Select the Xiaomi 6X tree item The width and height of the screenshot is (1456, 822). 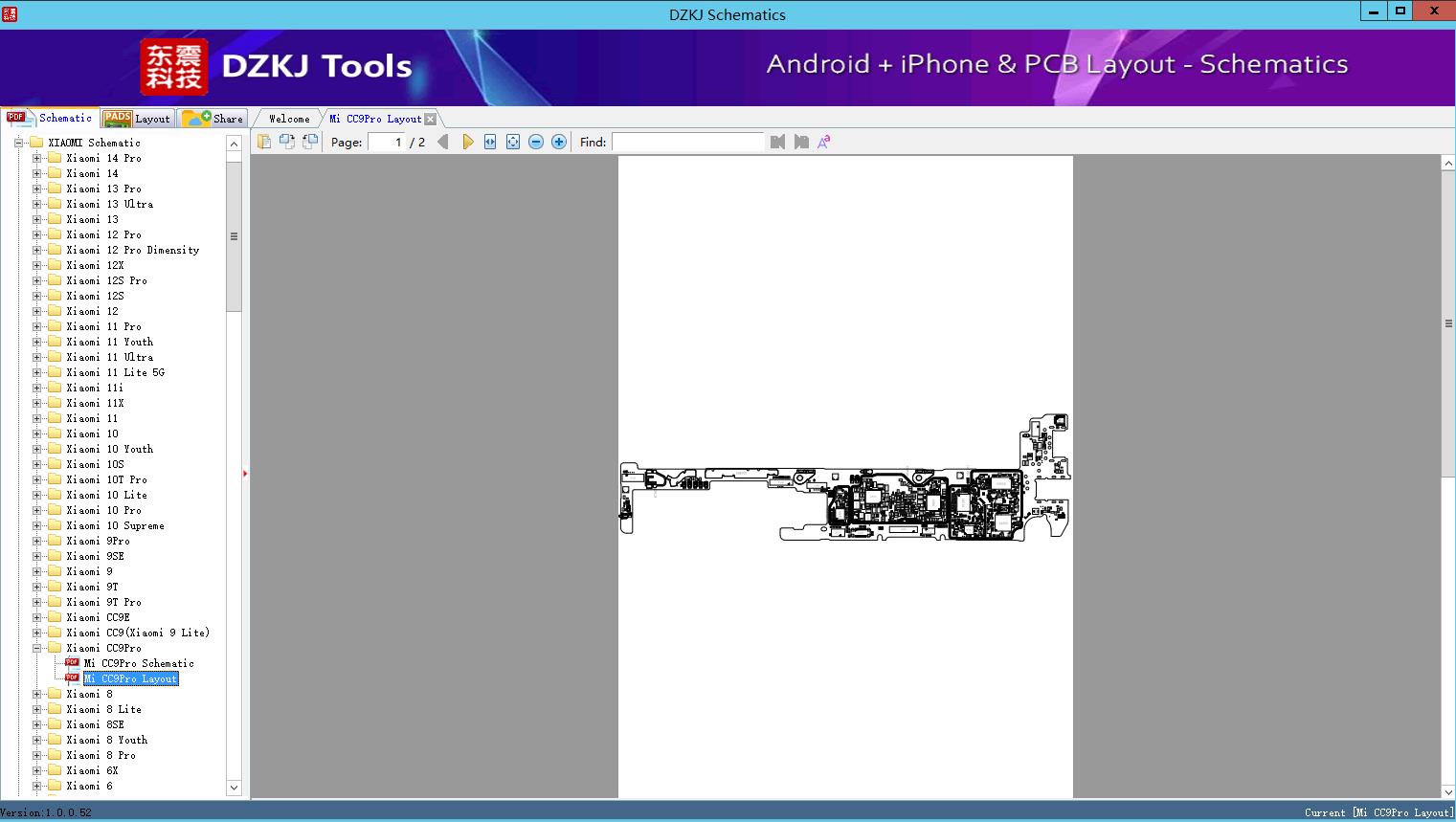tap(92, 770)
